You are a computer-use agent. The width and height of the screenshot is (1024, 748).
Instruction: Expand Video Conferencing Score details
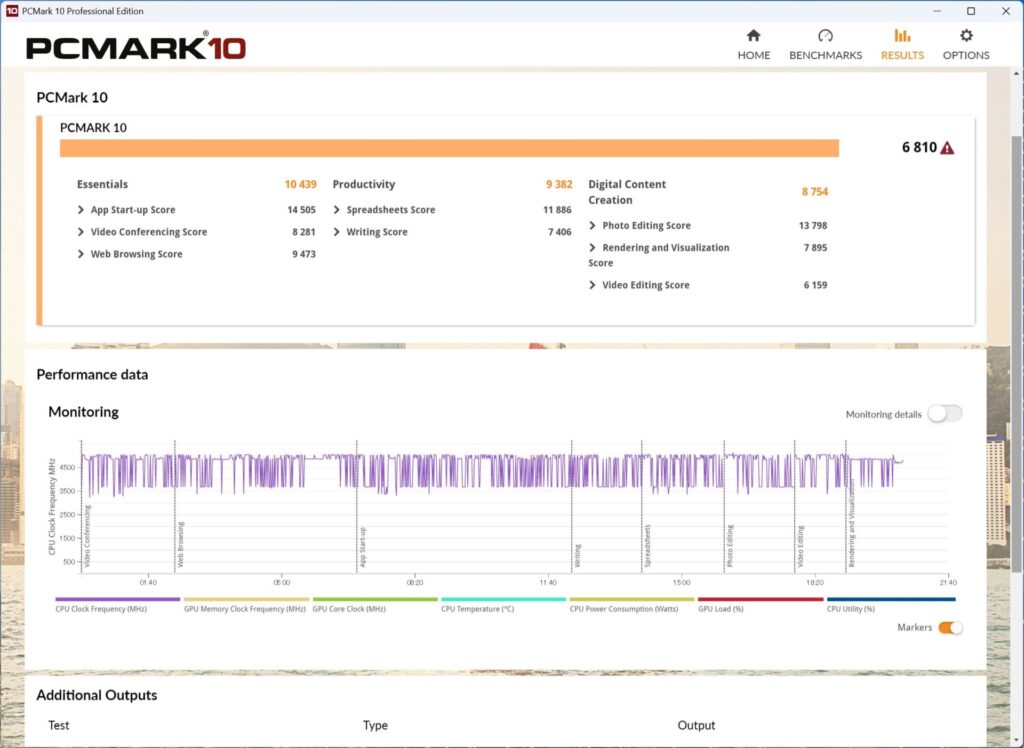coord(80,232)
